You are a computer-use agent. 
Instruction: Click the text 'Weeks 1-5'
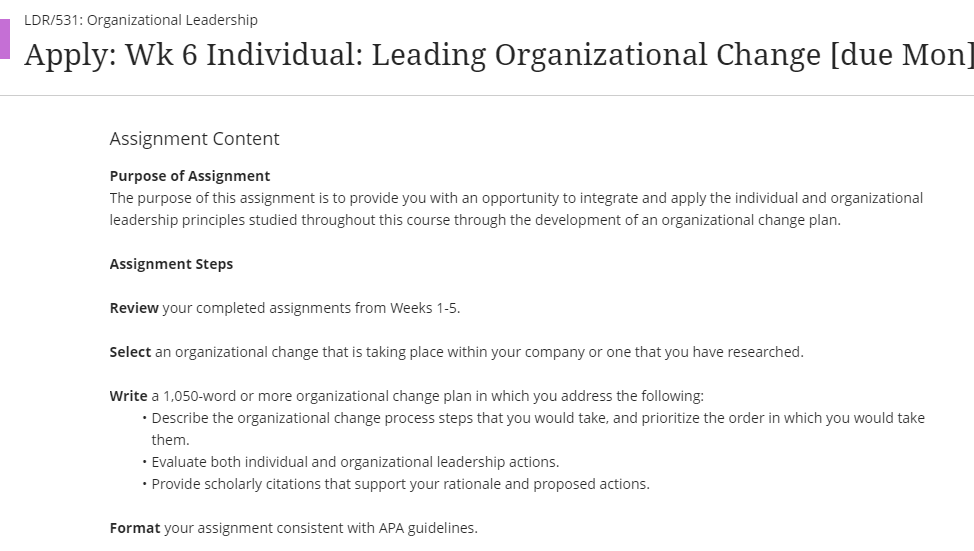click(424, 308)
